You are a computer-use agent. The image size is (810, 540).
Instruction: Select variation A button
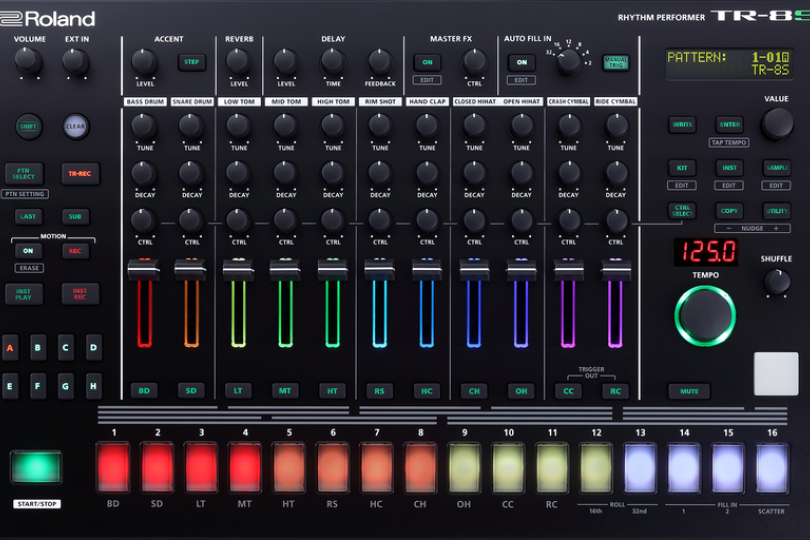click(x=10, y=348)
